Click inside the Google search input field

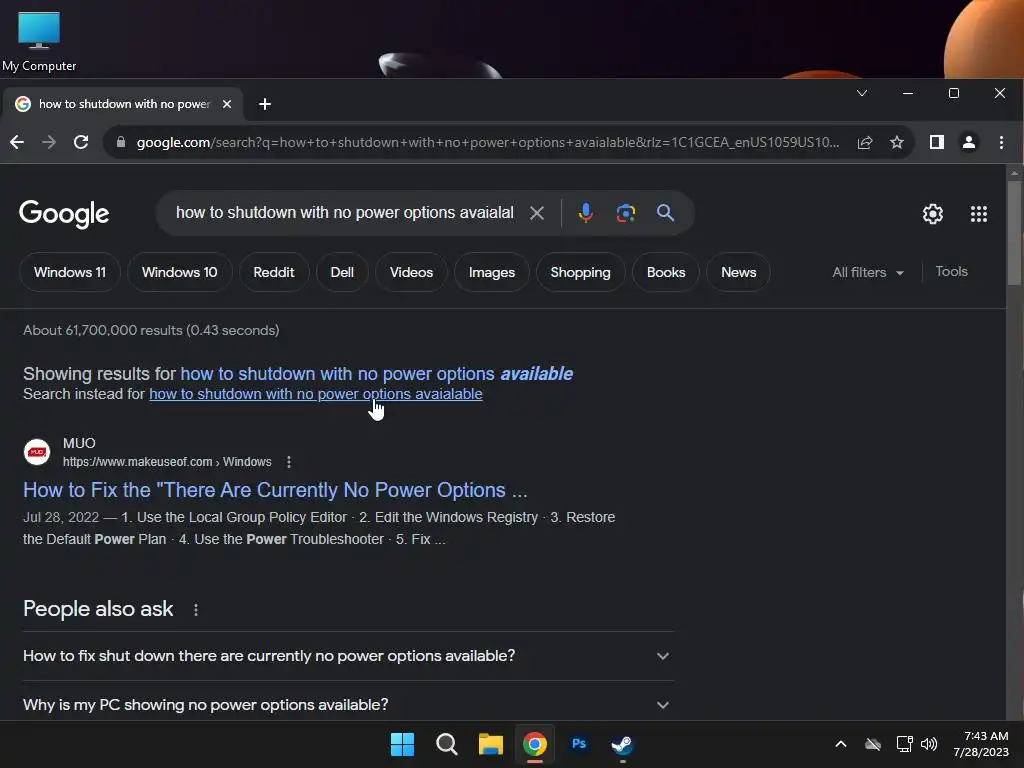pyautogui.click(x=345, y=213)
